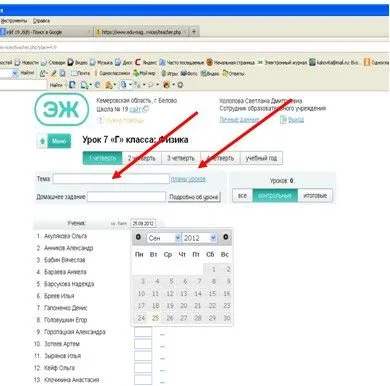Open the Справка menu

[41, 21]
